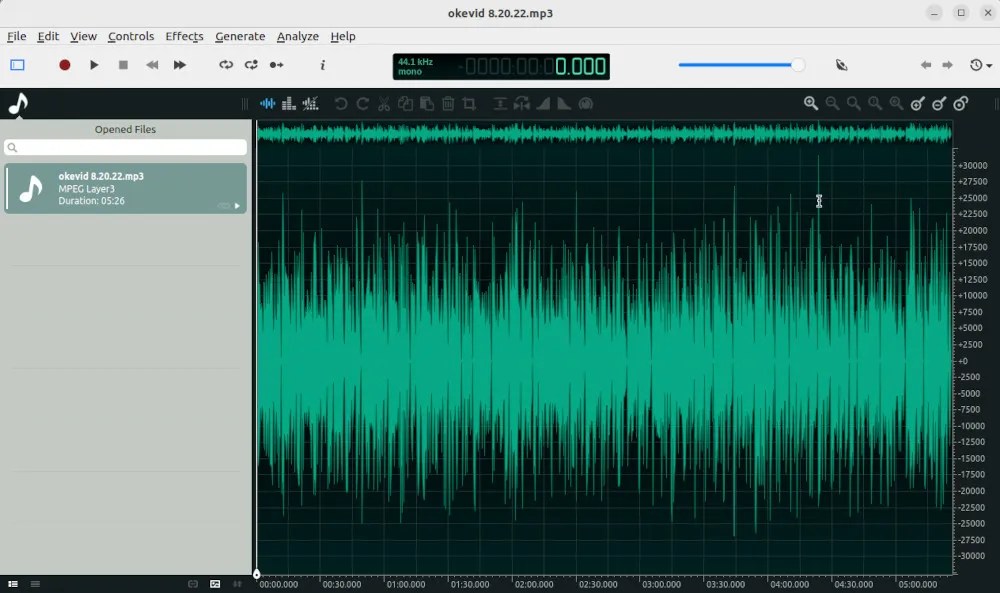
Task: Expand okevid 8.20.22.mp3 file details
Action: [x=237, y=204]
